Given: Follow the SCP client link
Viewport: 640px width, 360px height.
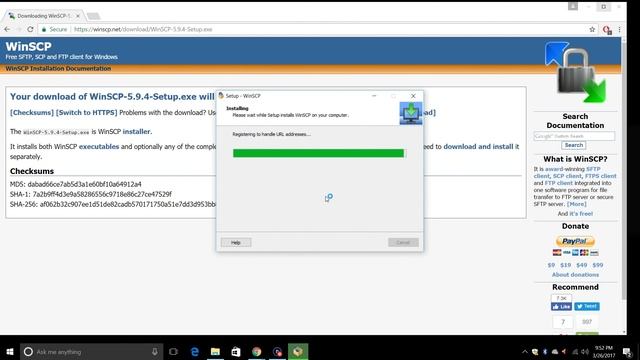Looking at the screenshot, I should point(567,176).
